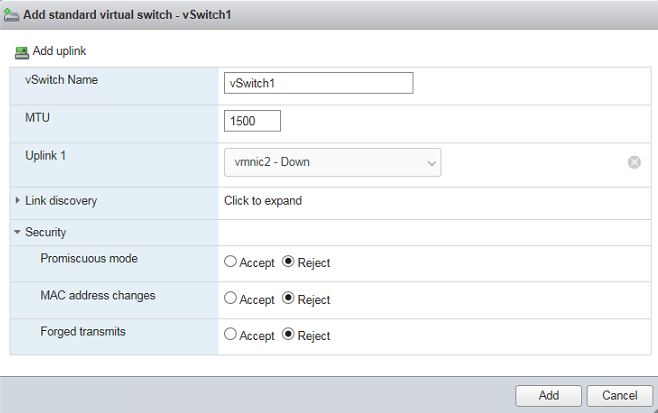Image resolution: width=658 pixels, height=413 pixels.
Task: Click the Link discovery label
Action: pyautogui.click(x=61, y=201)
